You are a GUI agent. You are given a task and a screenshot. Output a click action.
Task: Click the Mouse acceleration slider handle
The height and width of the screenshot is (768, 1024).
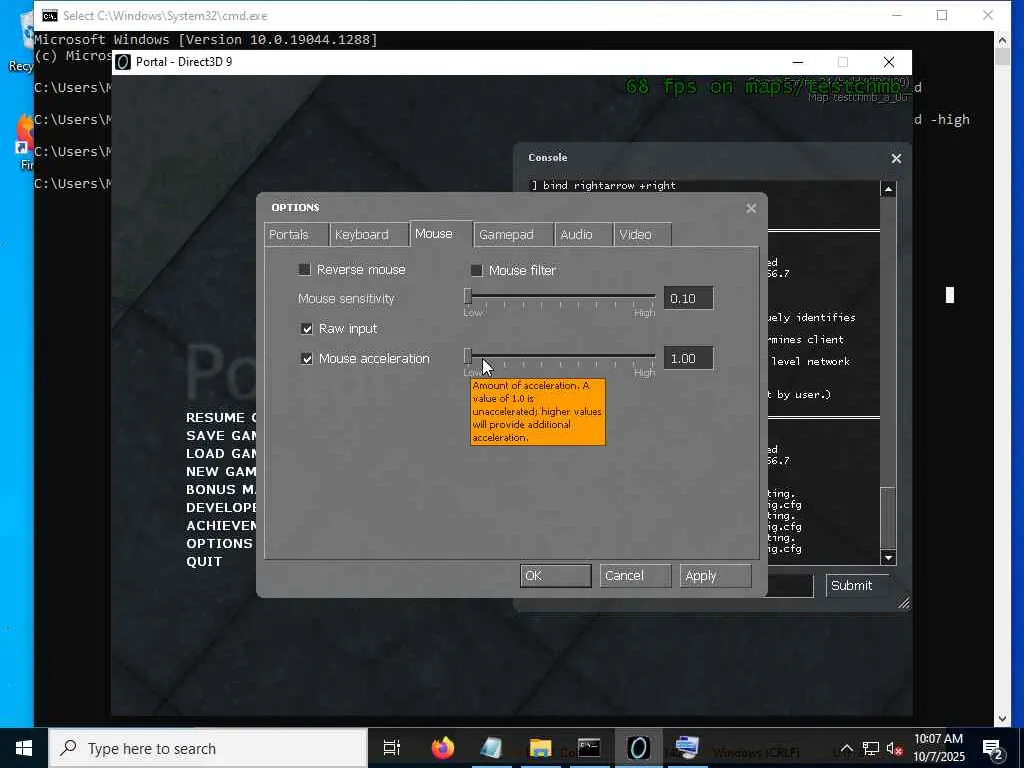point(468,357)
